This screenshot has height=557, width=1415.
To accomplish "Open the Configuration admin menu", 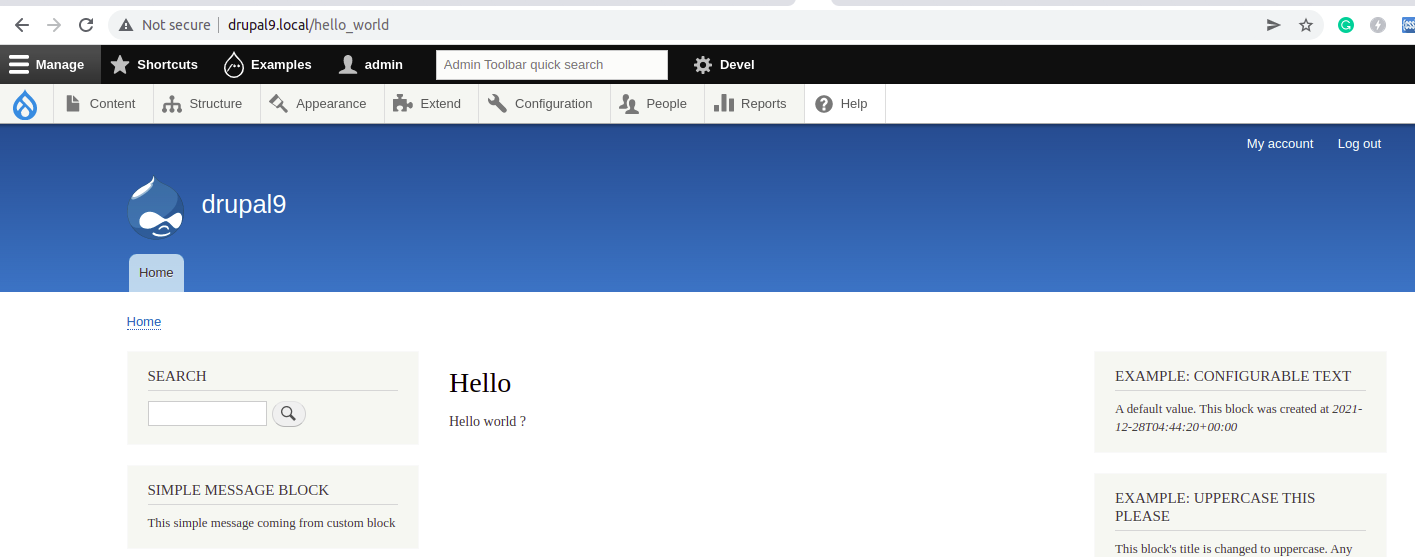I will click(544, 104).
